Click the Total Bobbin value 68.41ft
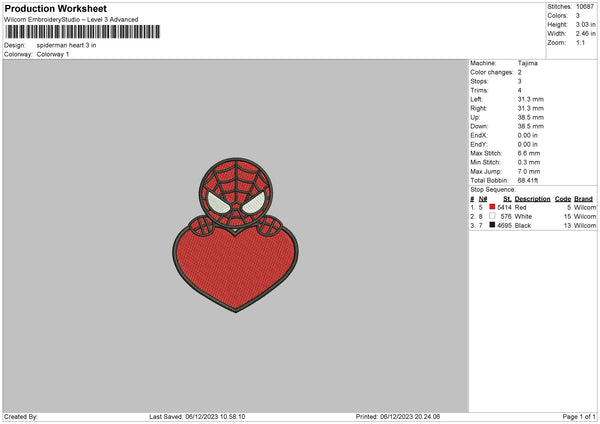Image resolution: width=600 pixels, height=424 pixels. pyautogui.click(x=528, y=180)
